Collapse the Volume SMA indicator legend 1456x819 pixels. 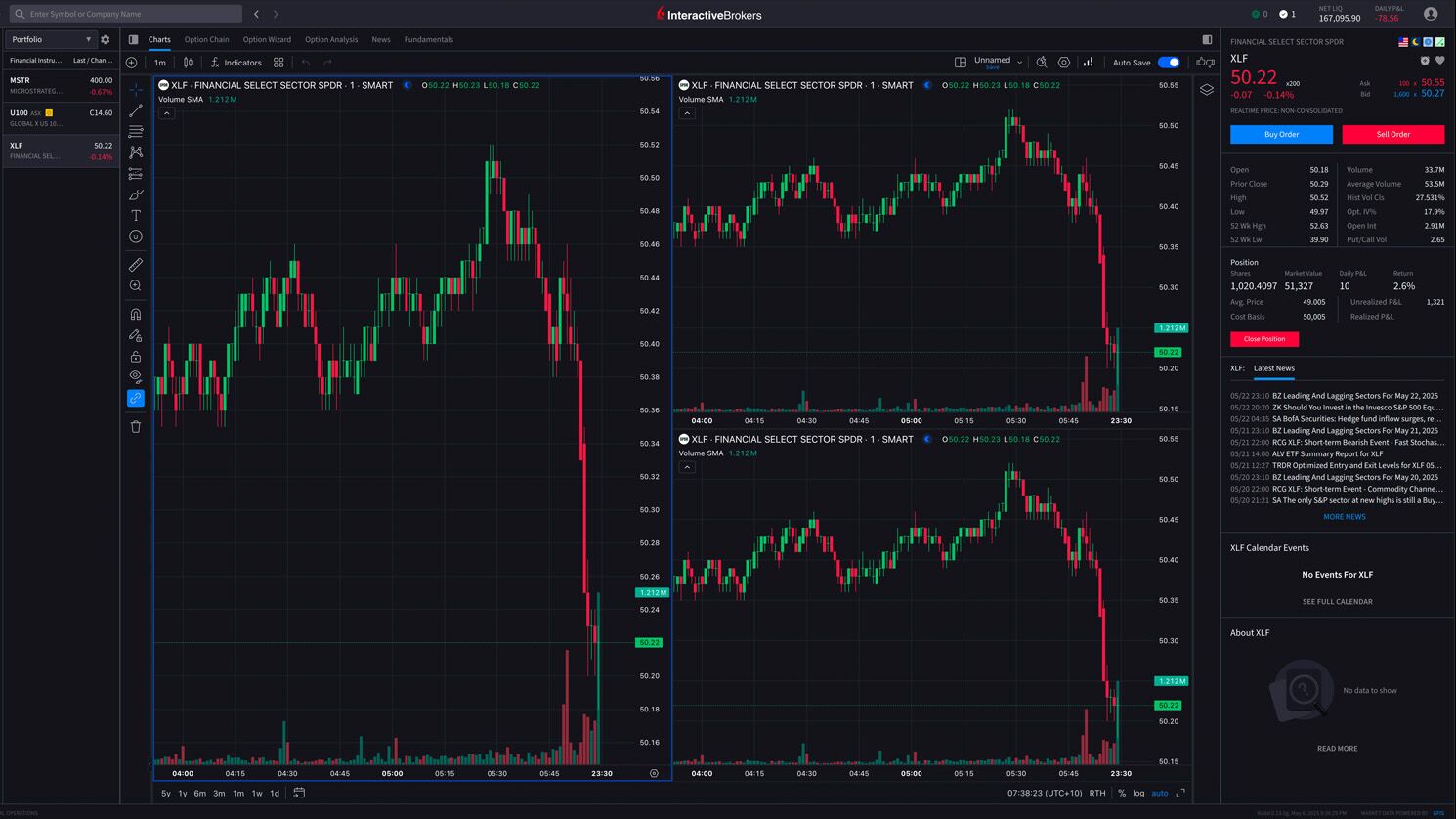pos(167,113)
